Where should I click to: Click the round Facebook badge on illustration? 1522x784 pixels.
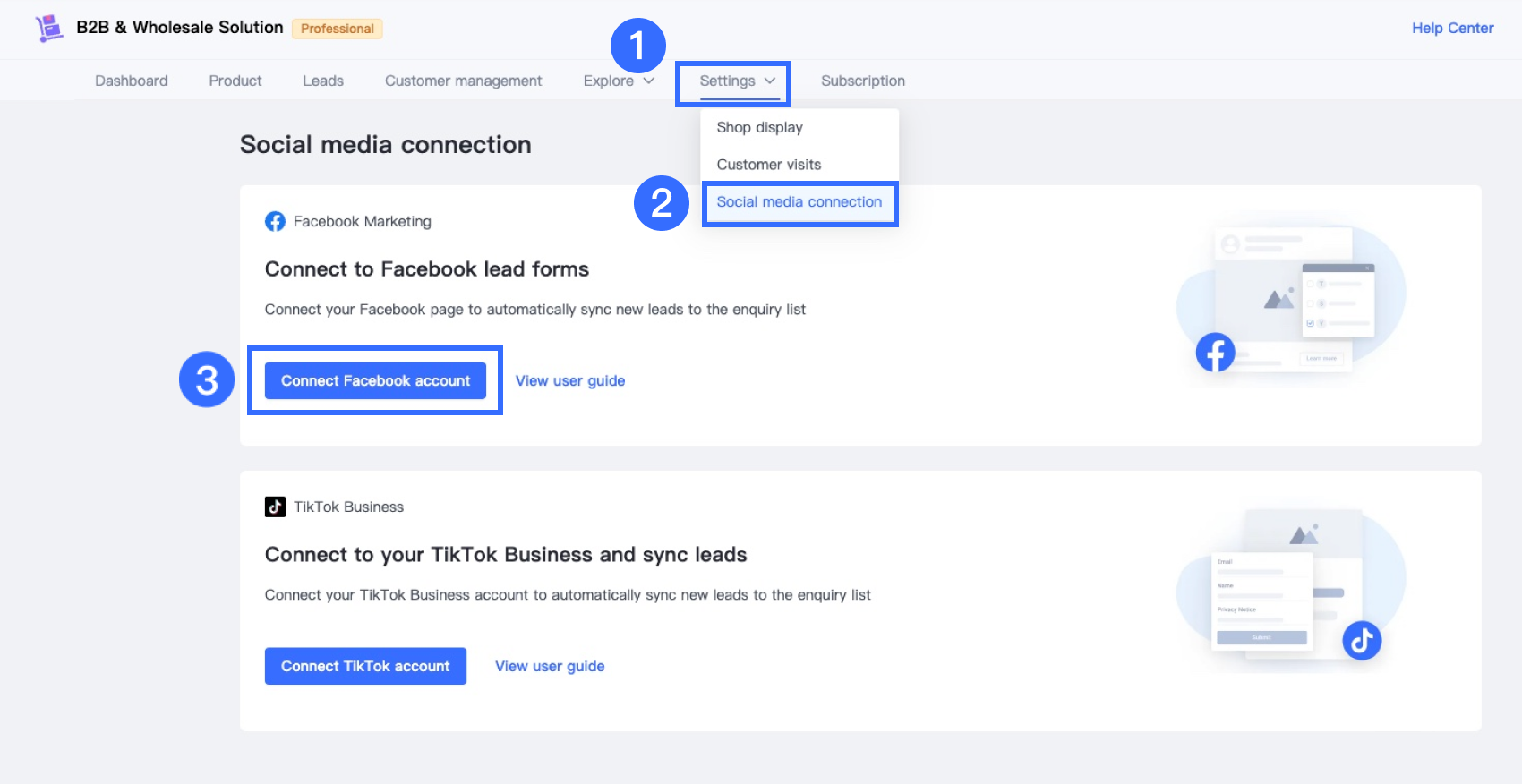(x=1215, y=353)
